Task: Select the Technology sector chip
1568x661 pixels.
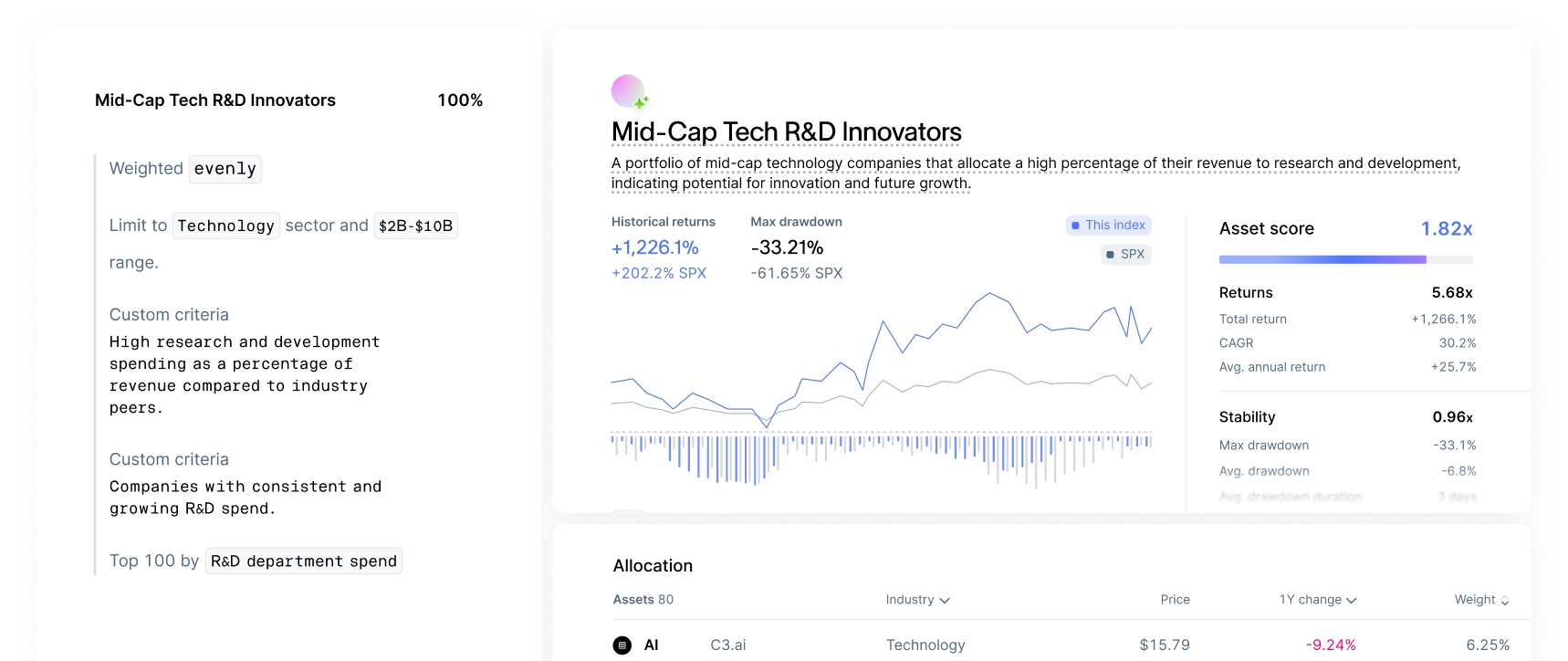Action: tap(225, 226)
